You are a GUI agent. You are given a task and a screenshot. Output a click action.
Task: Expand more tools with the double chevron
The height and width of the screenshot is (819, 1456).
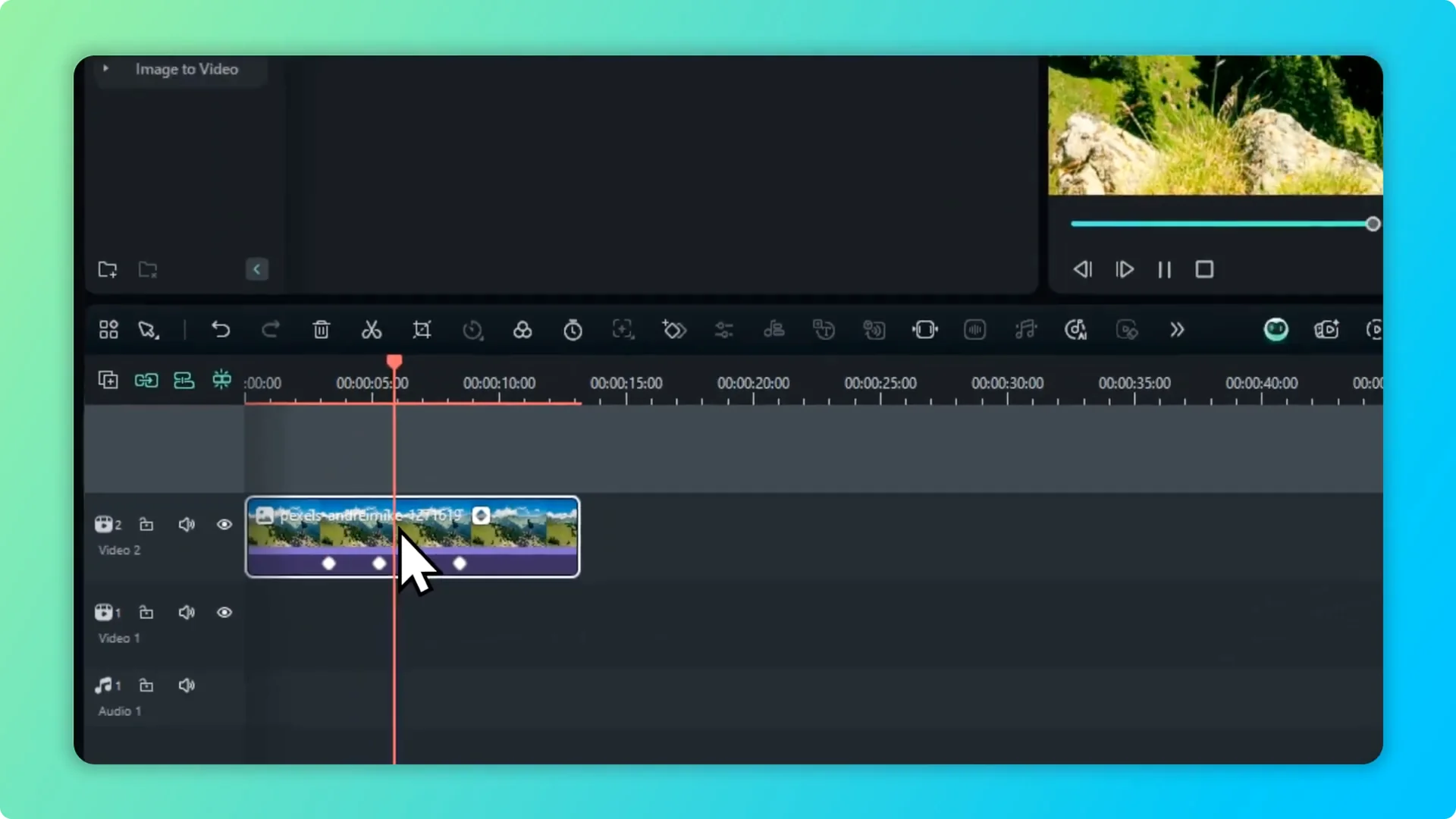coord(1177,330)
